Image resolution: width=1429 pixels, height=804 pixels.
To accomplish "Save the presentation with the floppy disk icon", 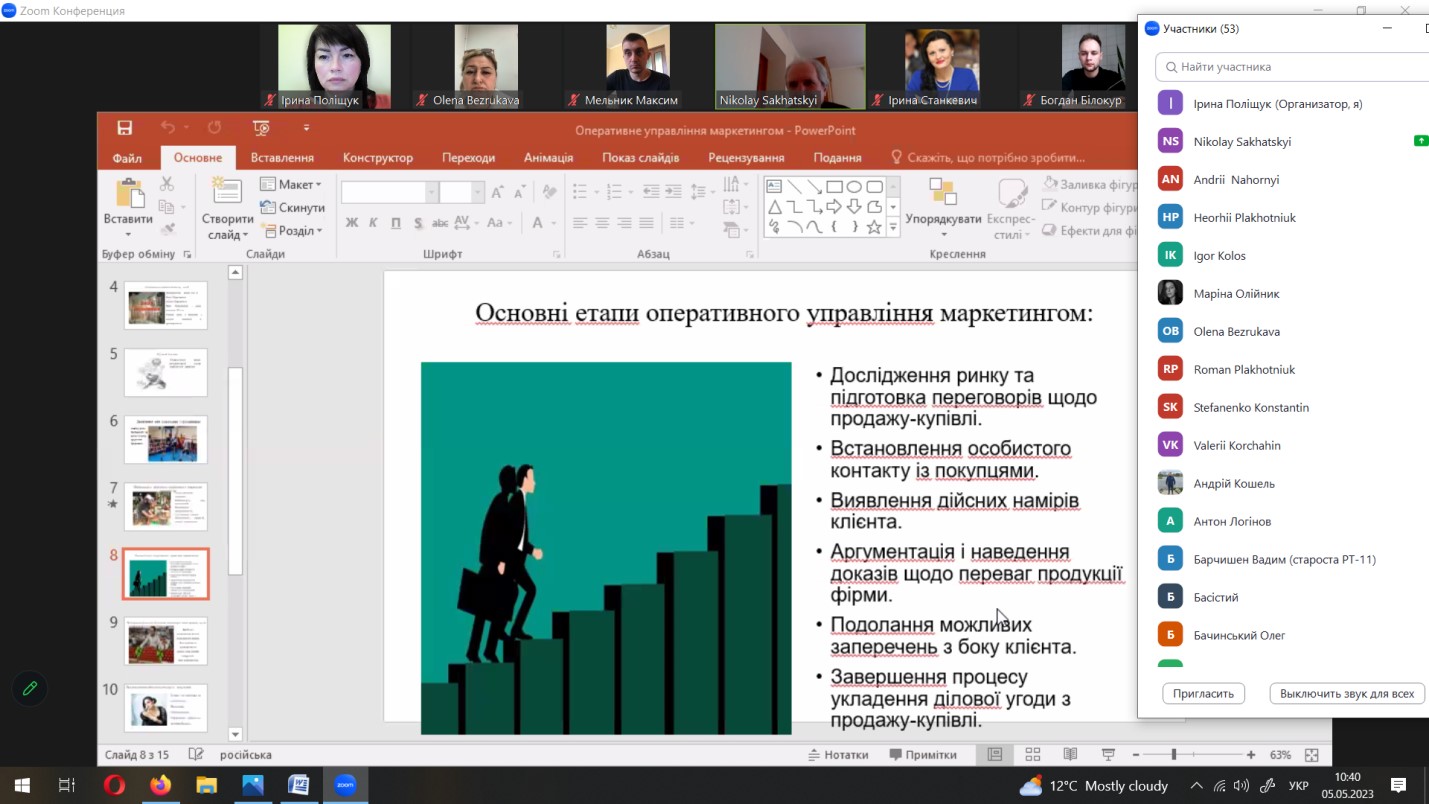I will click(x=124, y=128).
